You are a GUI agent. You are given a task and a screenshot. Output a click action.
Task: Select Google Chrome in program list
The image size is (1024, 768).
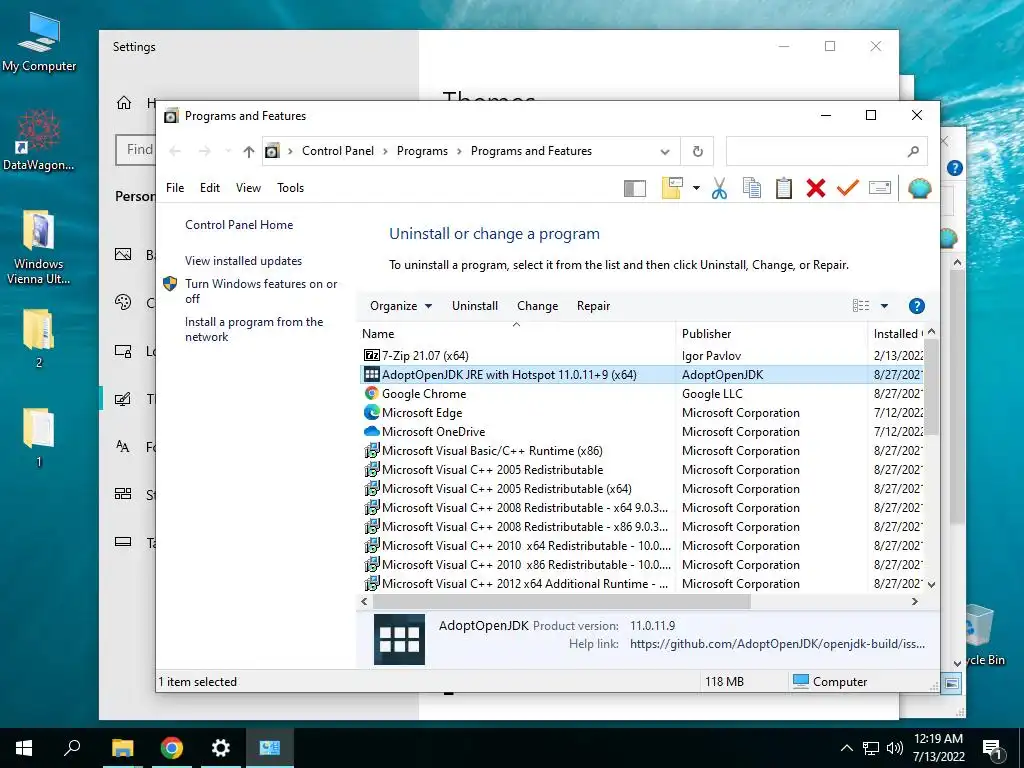click(x=424, y=394)
